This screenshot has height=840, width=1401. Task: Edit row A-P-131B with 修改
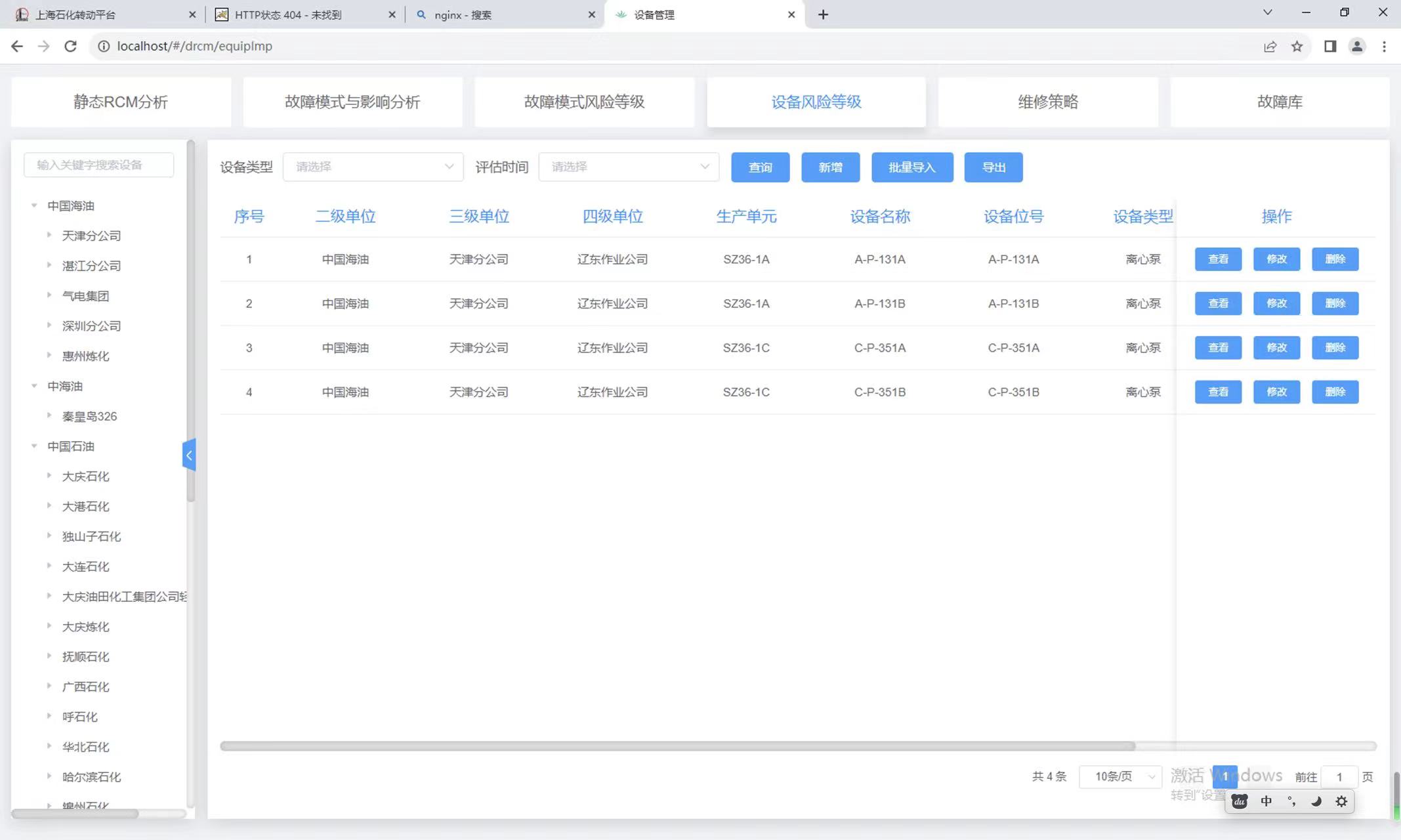coord(1276,303)
